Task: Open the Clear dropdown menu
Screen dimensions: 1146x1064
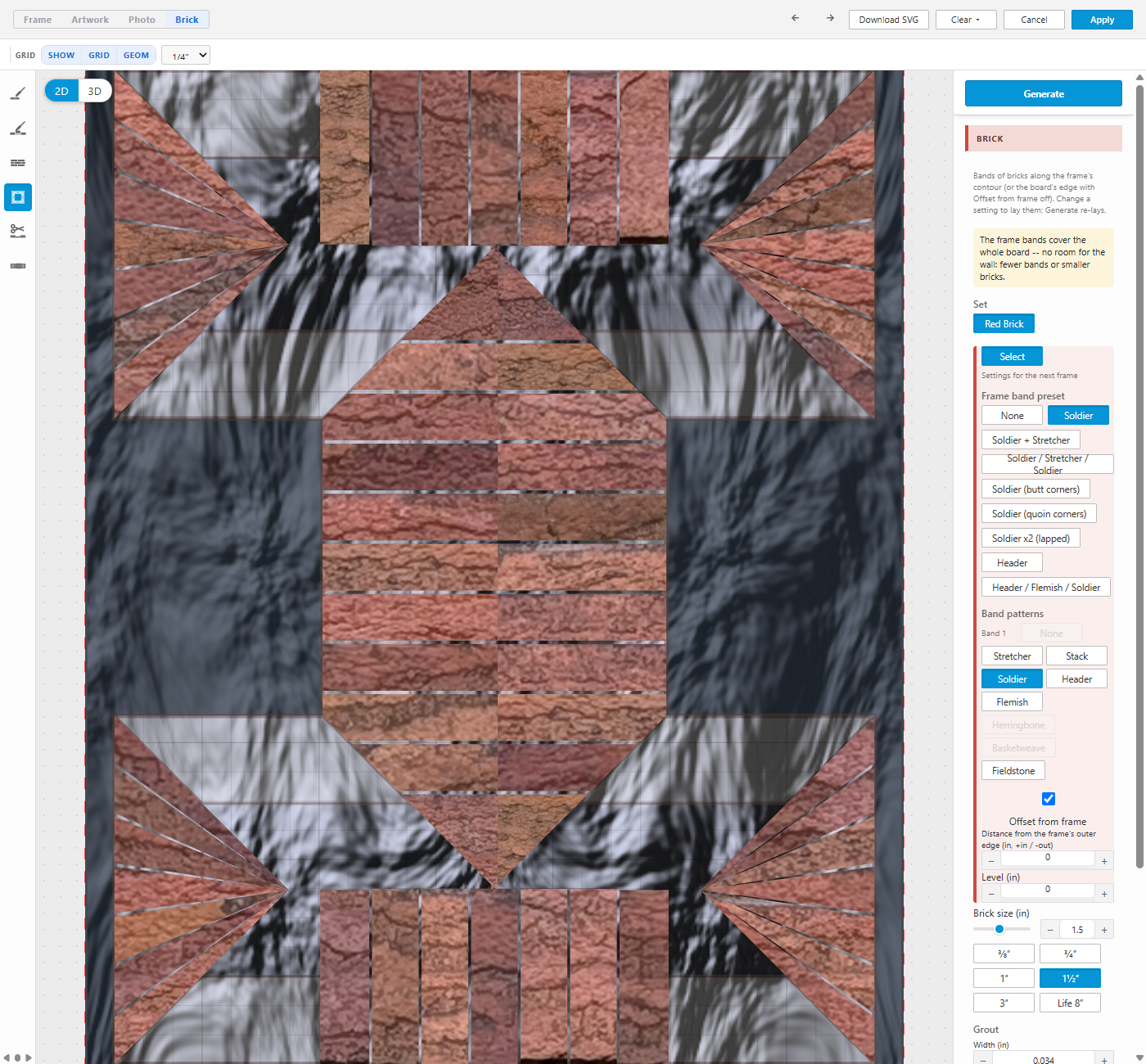Action: pyautogui.click(x=966, y=20)
